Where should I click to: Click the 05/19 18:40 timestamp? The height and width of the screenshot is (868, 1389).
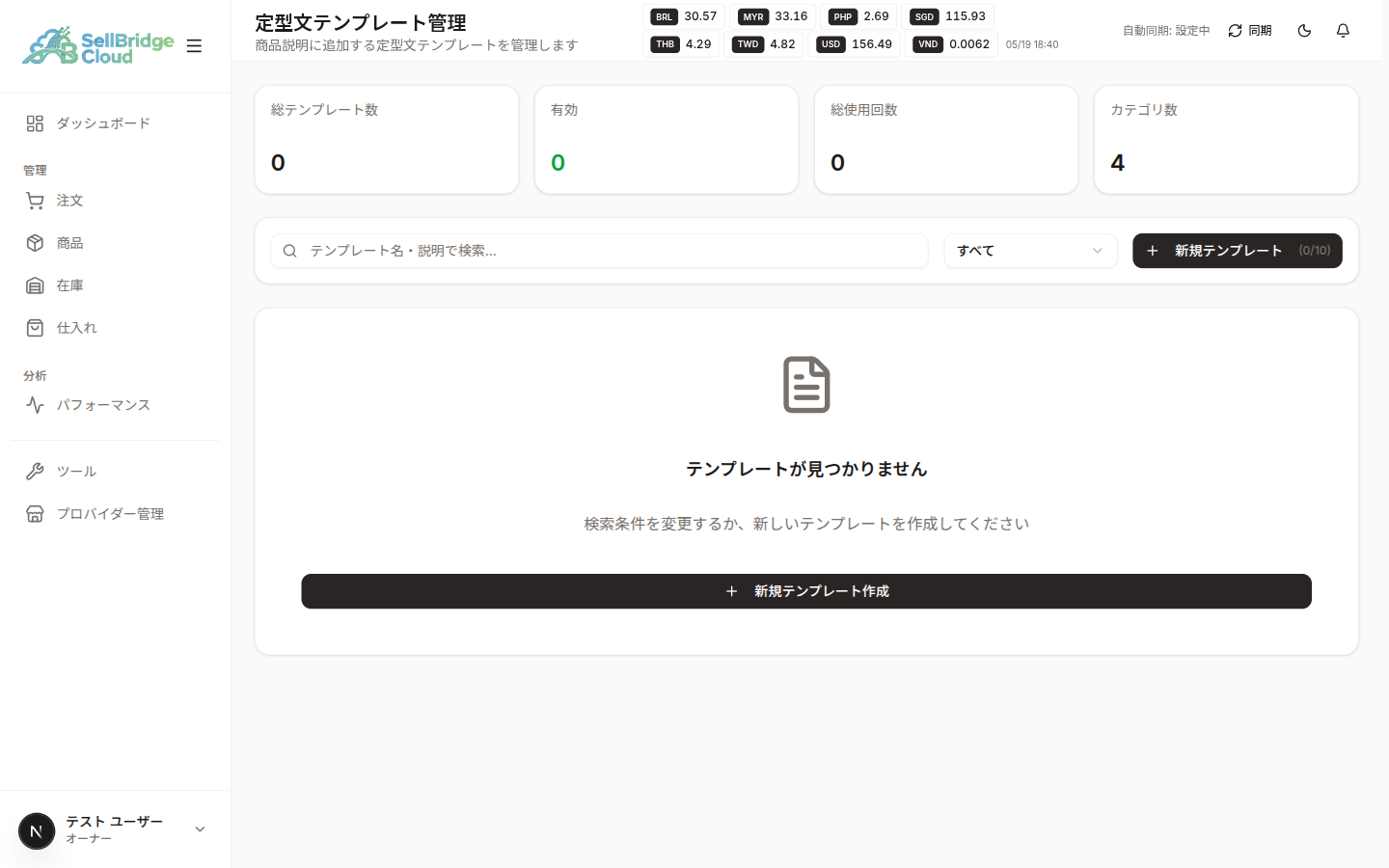point(1032,44)
